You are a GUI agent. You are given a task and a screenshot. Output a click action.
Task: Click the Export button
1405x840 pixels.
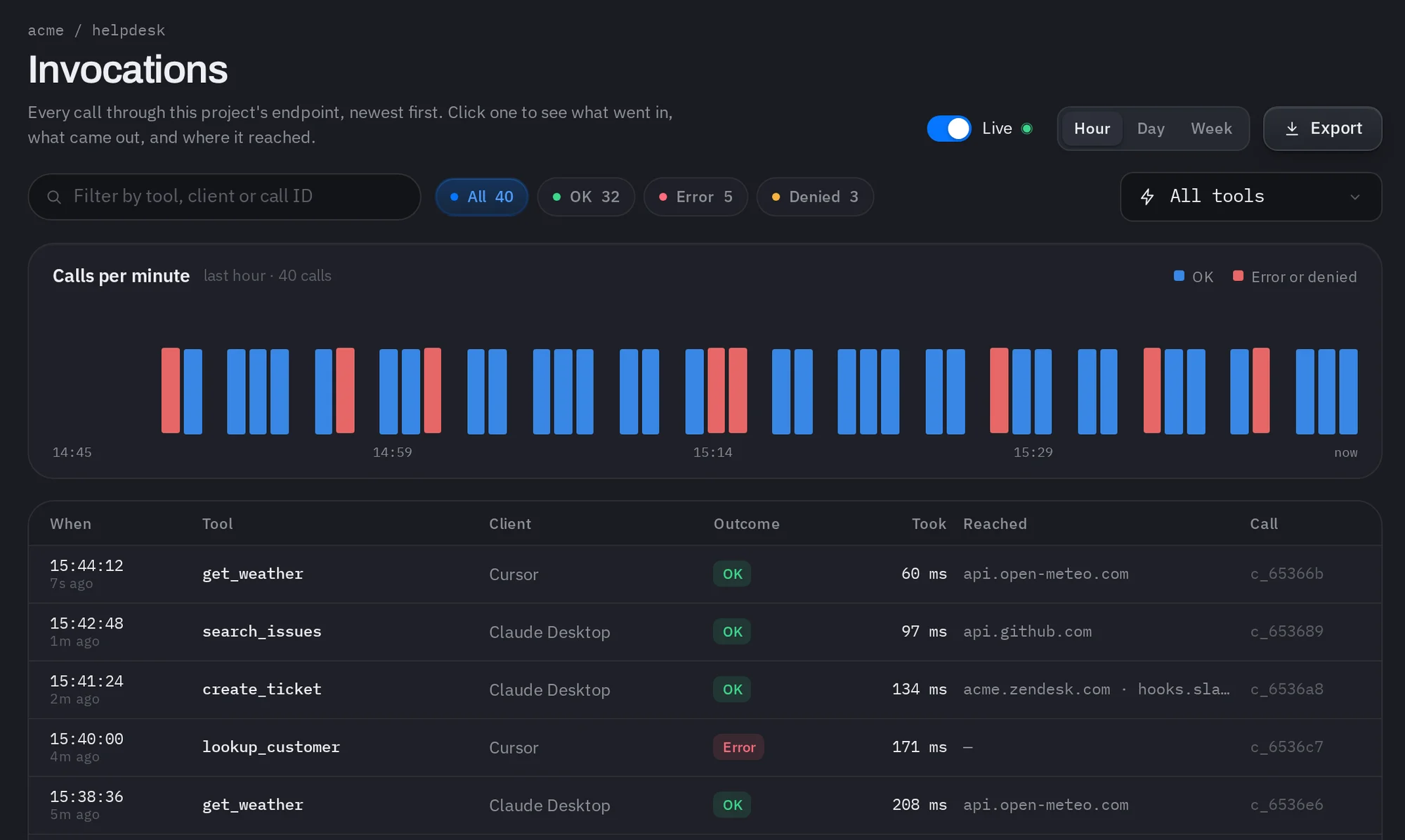(1322, 129)
